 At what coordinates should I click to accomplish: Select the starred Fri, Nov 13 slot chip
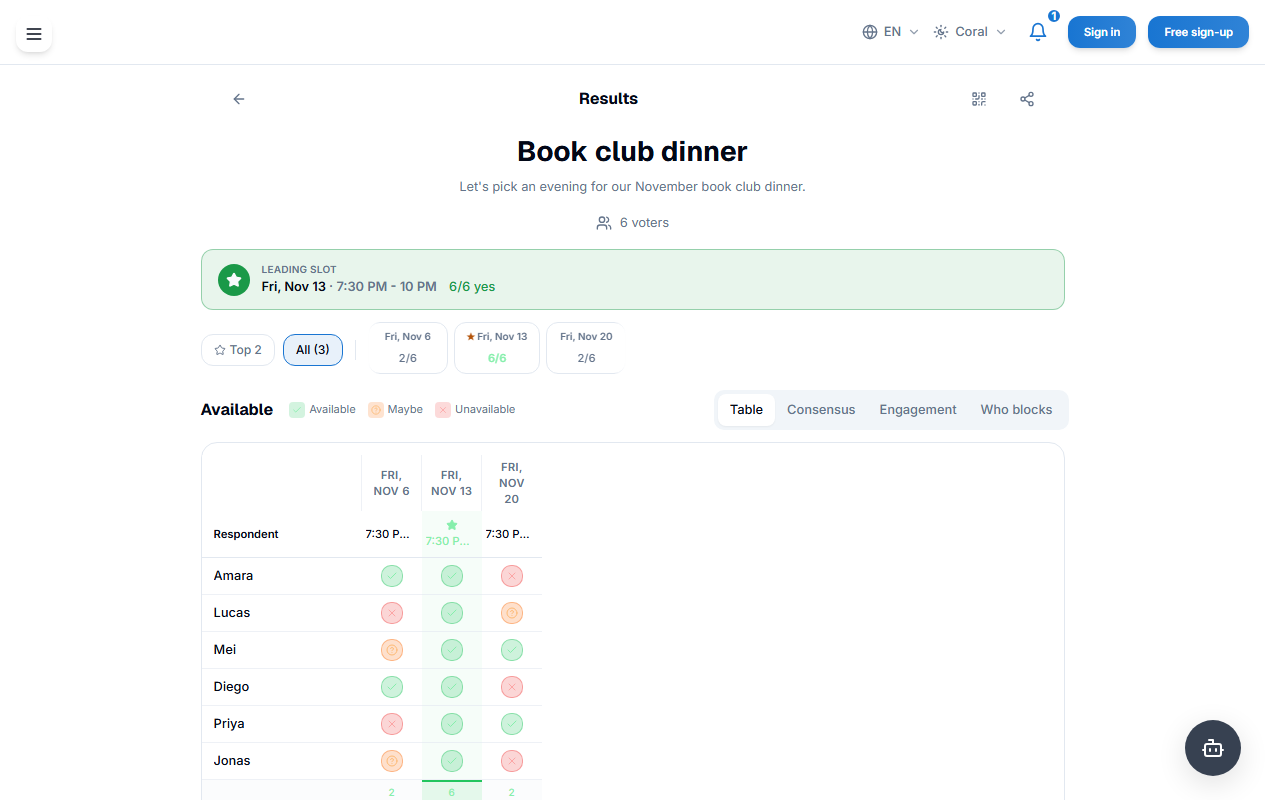tap(497, 348)
